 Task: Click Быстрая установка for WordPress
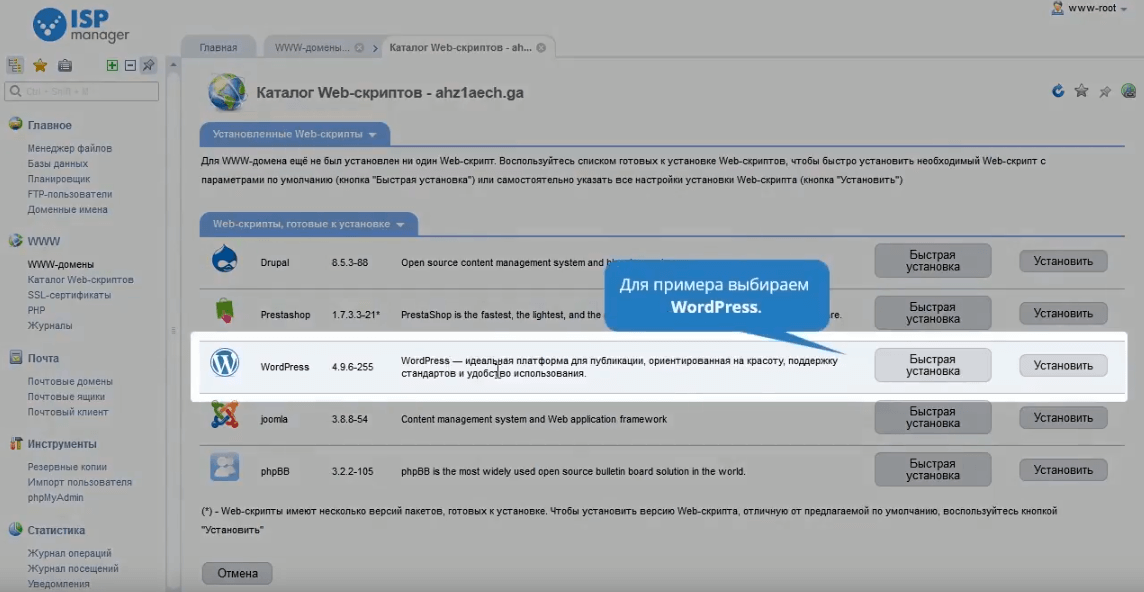[933, 365]
